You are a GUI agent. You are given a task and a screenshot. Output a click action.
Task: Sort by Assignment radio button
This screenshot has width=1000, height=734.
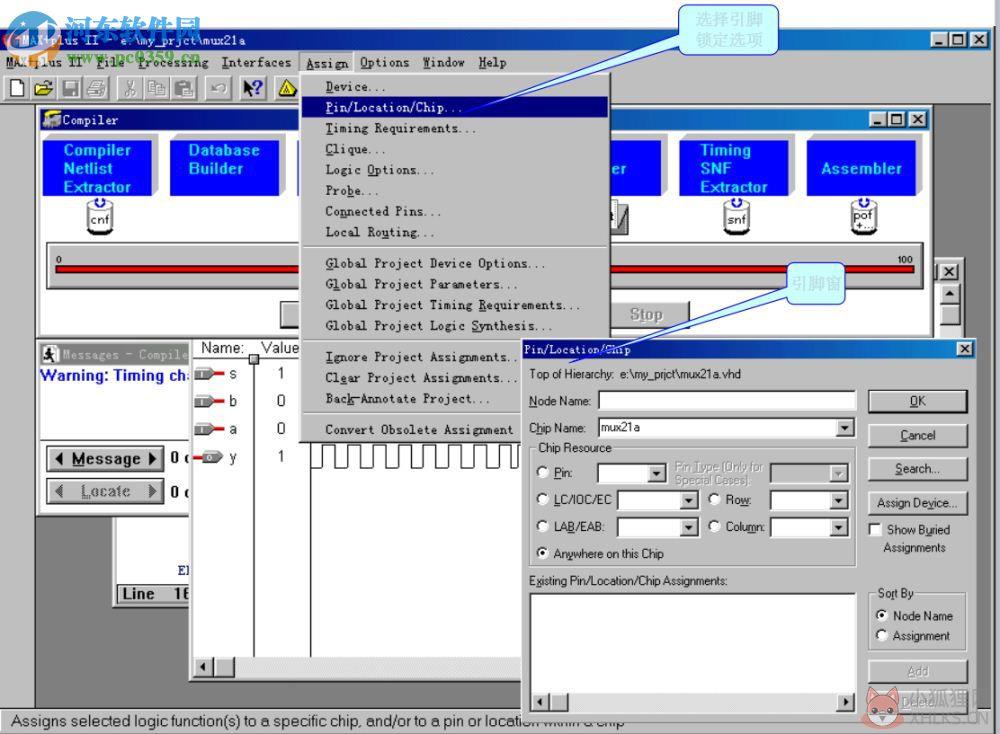(x=881, y=635)
